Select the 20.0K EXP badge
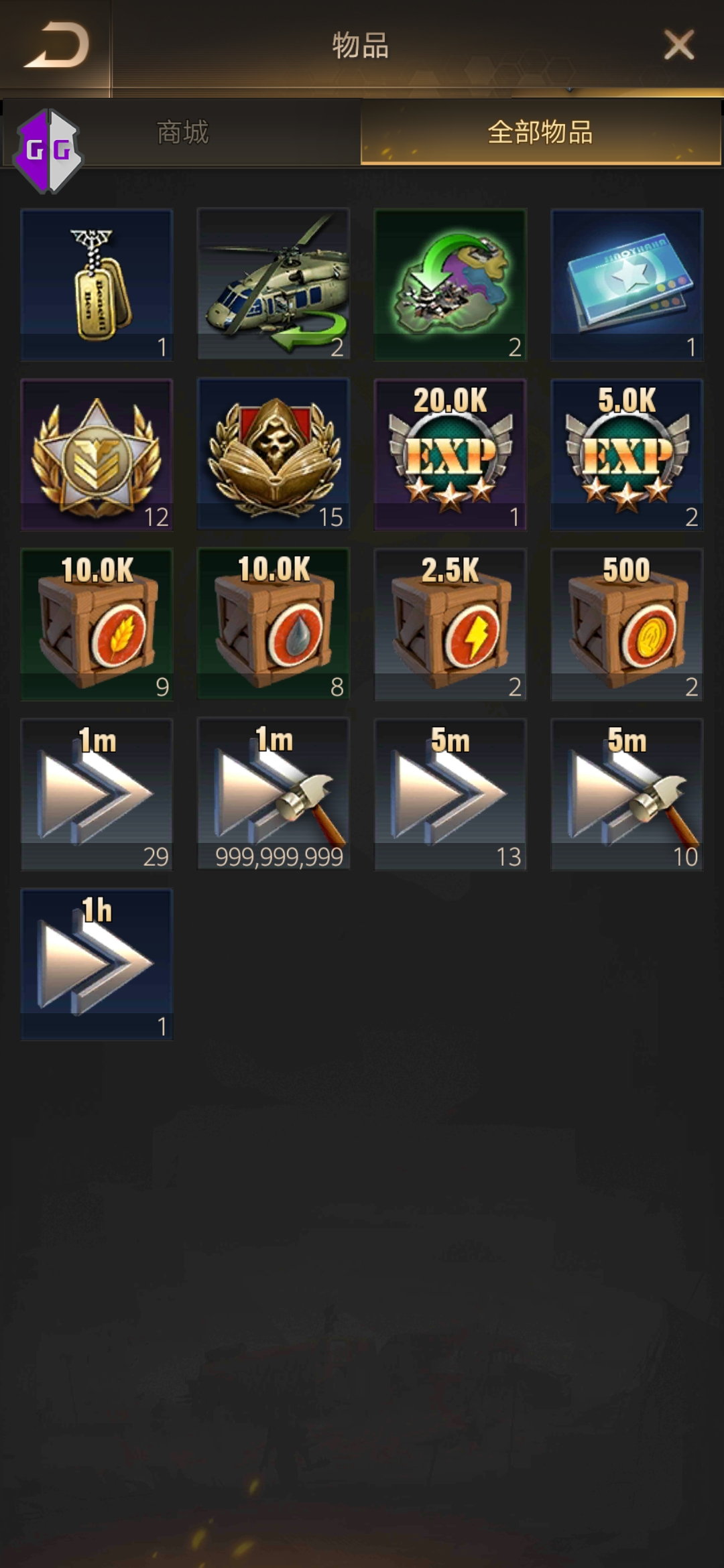The width and height of the screenshot is (724, 1568). coord(450,455)
